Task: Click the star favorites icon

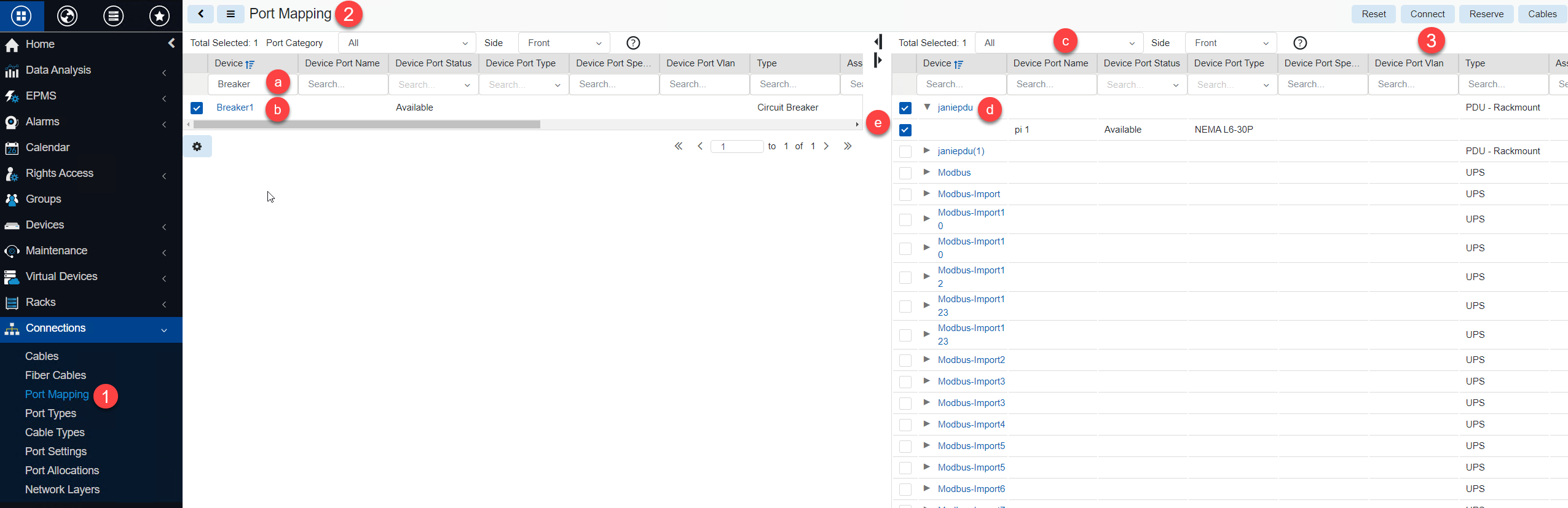Action: tap(159, 15)
